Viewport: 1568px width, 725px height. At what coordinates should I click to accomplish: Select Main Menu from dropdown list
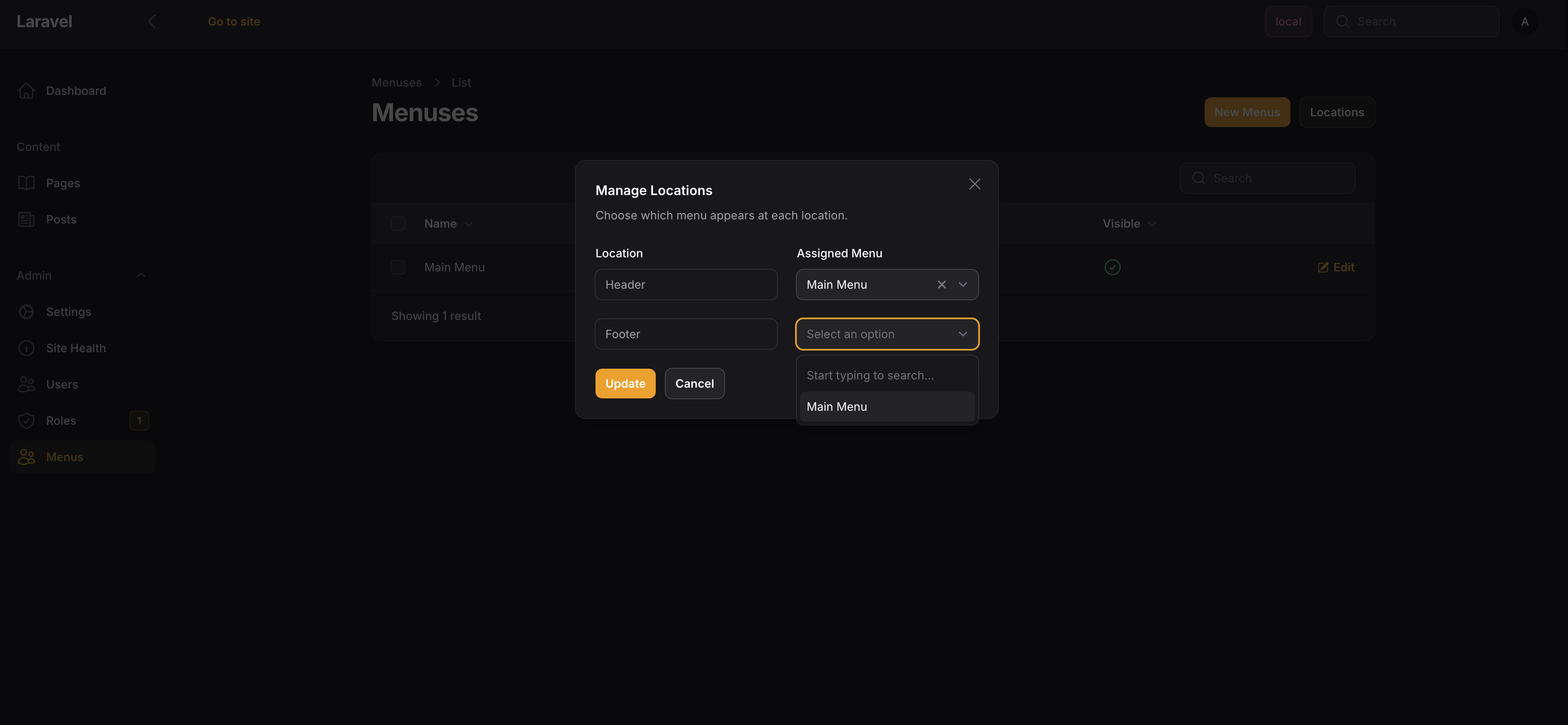coord(886,407)
